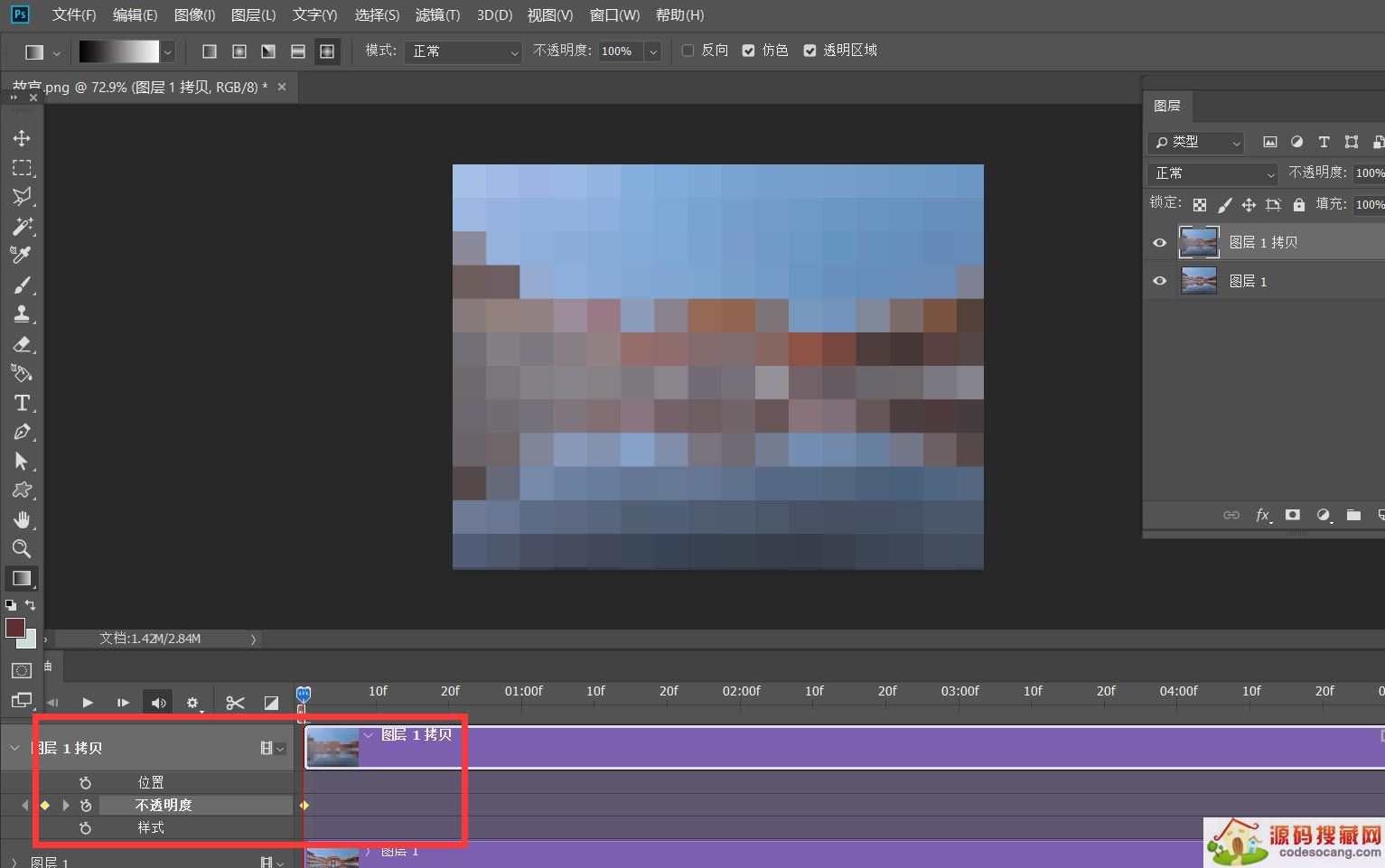Open the gradient preview editor
The image size is (1385, 868).
[x=119, y=51]
